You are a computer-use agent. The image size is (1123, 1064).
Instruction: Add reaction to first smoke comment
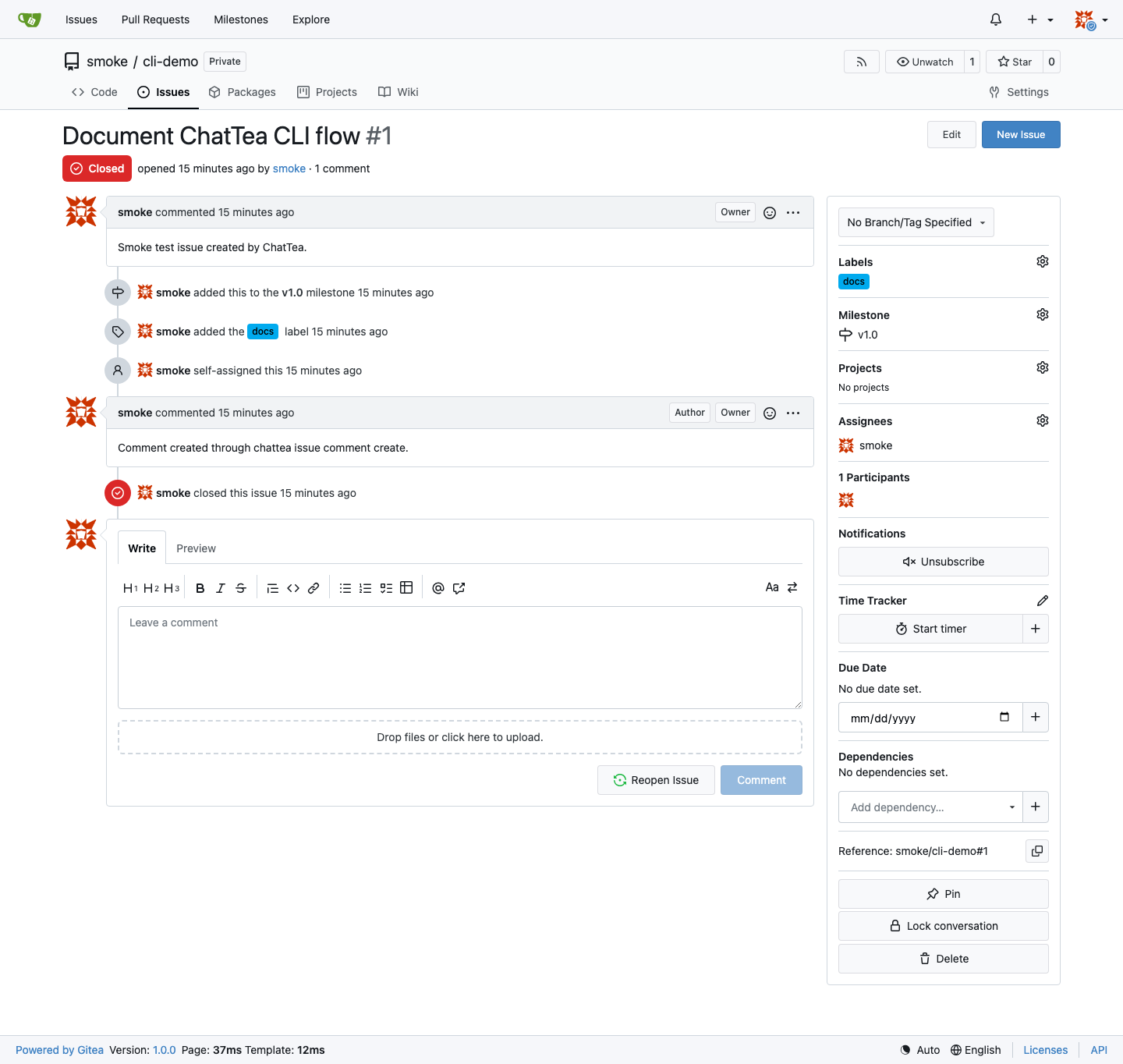pyautogui.click(x=770, y=213)
